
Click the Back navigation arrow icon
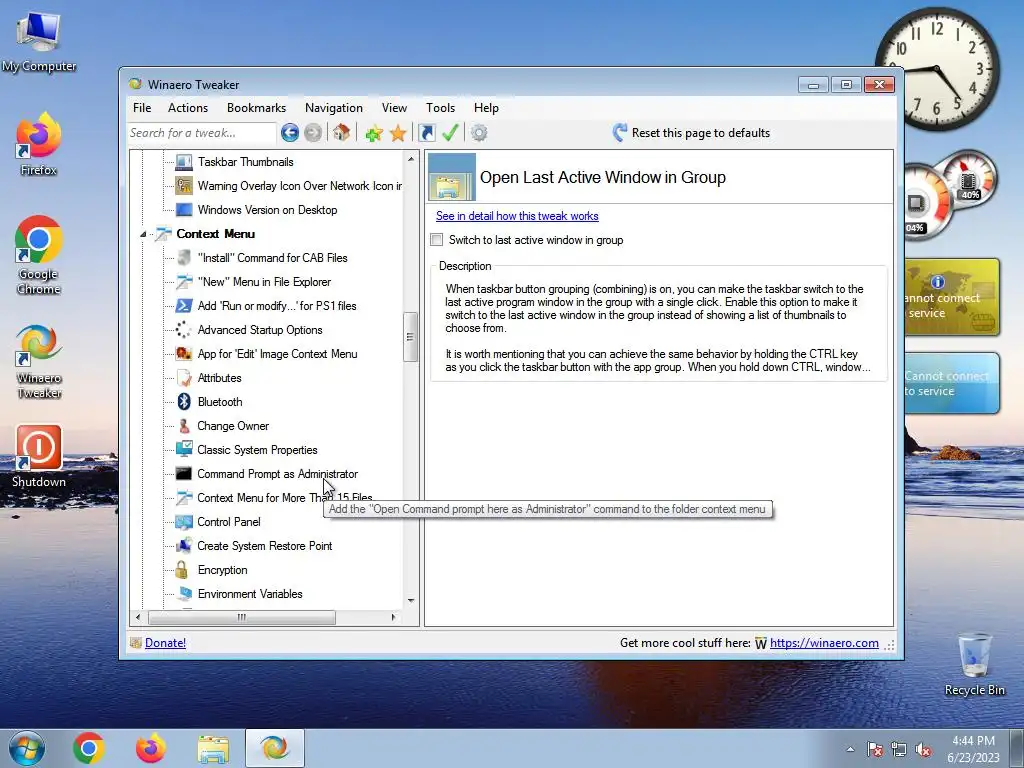click(x=290, y=133)
